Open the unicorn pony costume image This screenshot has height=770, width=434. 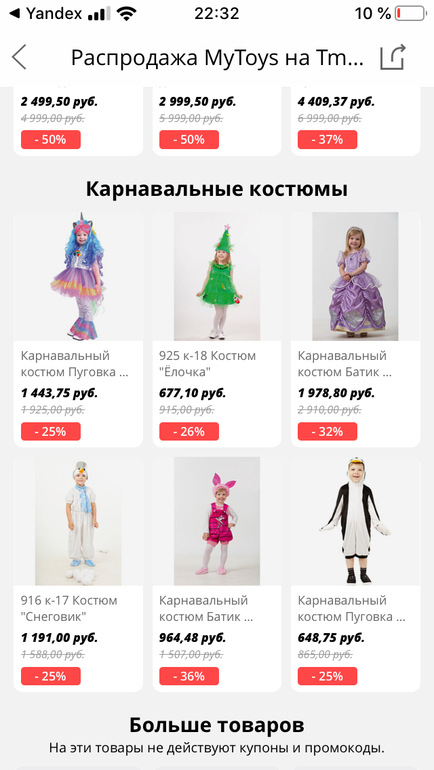click(x=78, y=276)
